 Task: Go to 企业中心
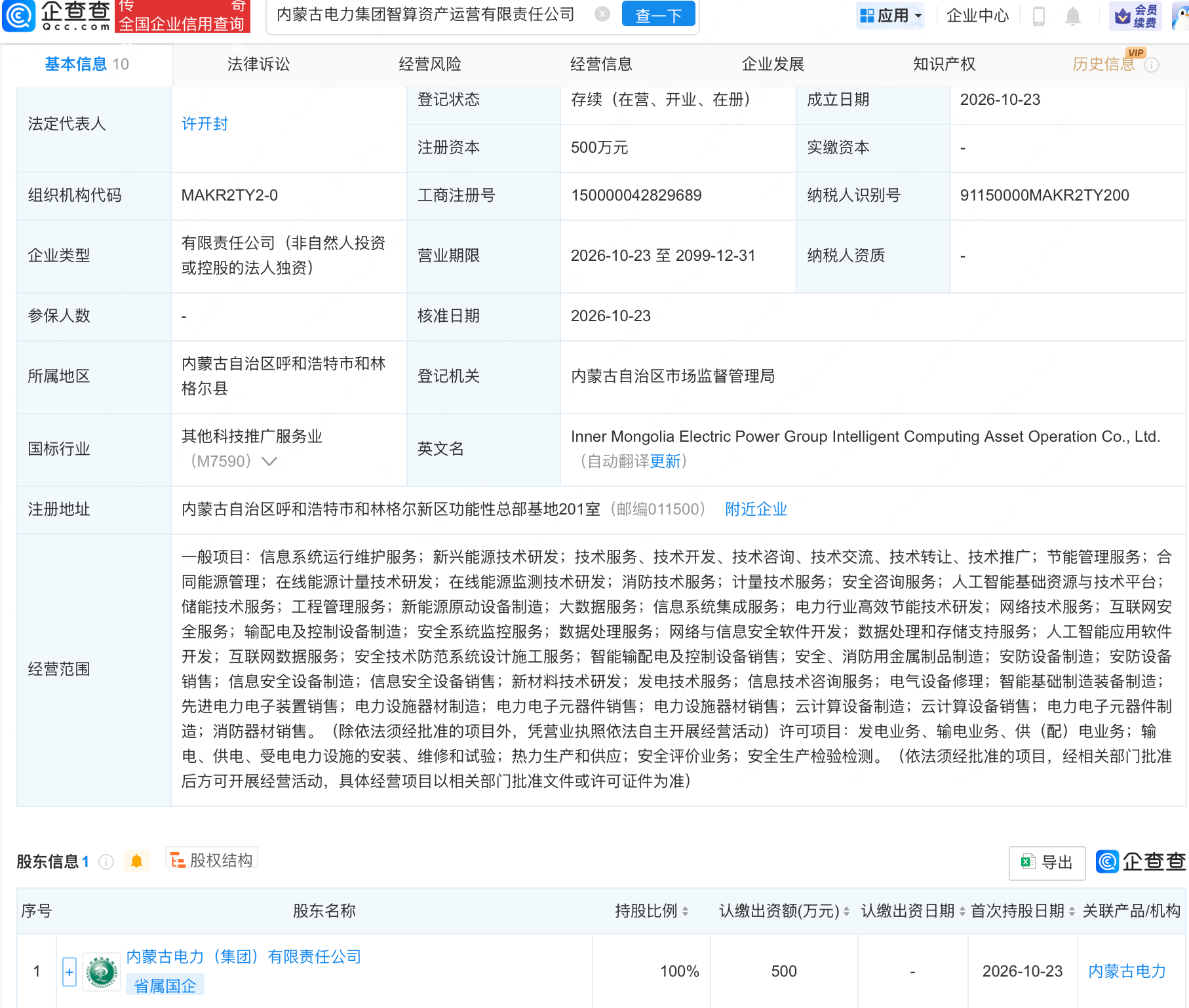coord(978,16)
